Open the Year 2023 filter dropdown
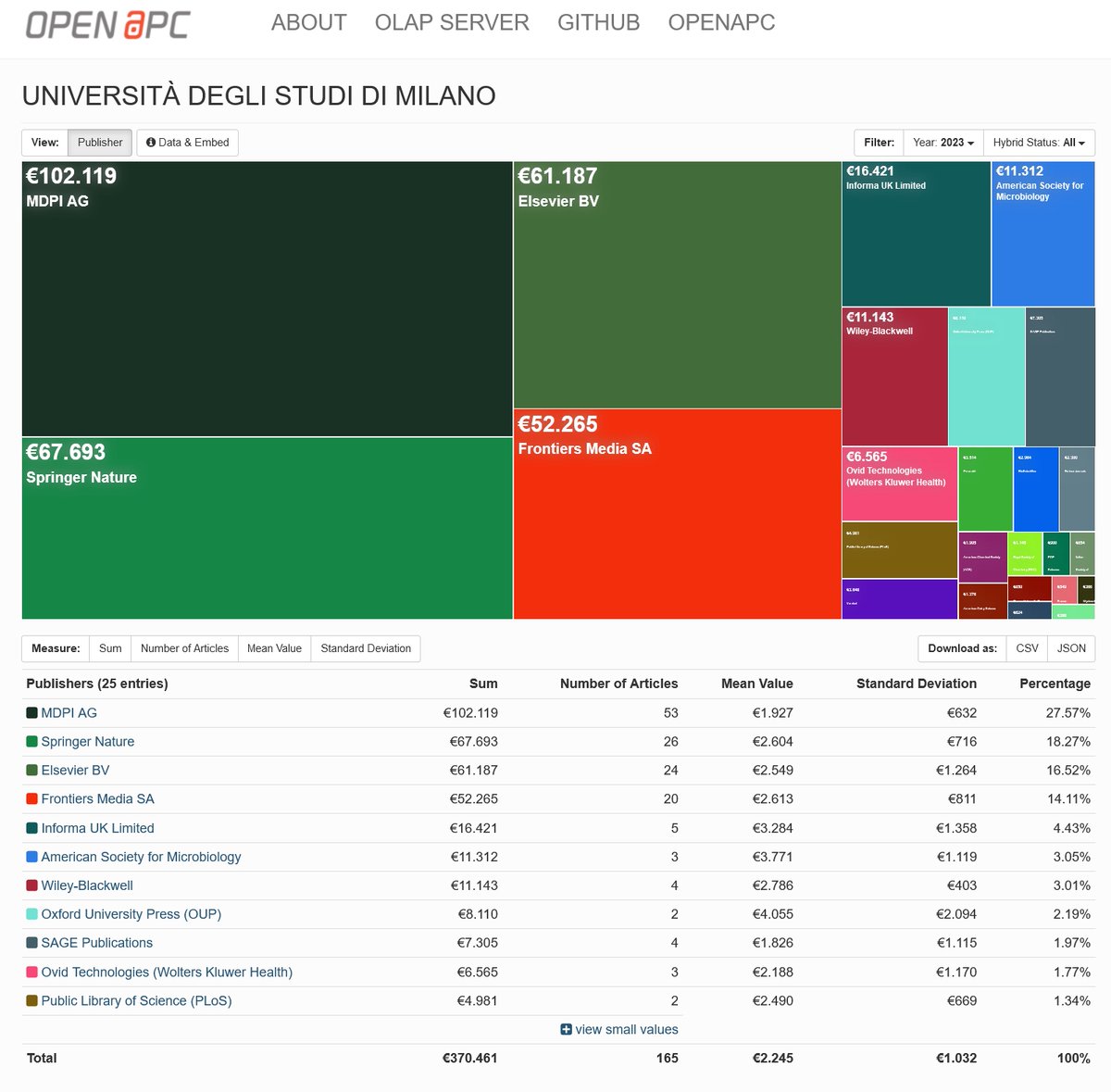Screen dimensions: 1111x1092 tap(943, 143)
